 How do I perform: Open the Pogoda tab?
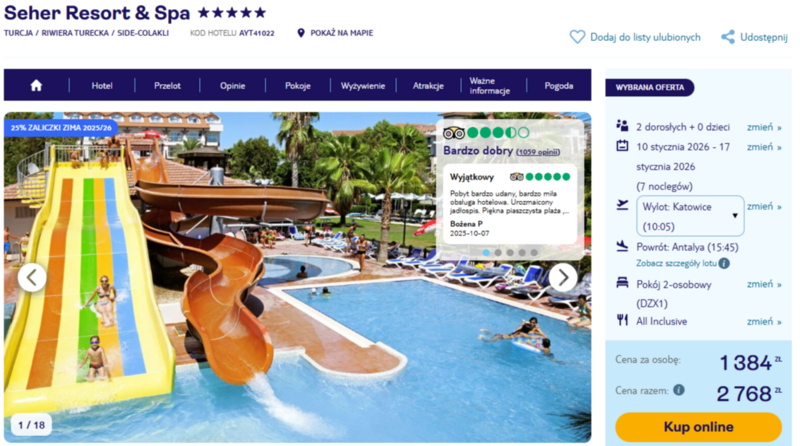[x=559, y=86]
